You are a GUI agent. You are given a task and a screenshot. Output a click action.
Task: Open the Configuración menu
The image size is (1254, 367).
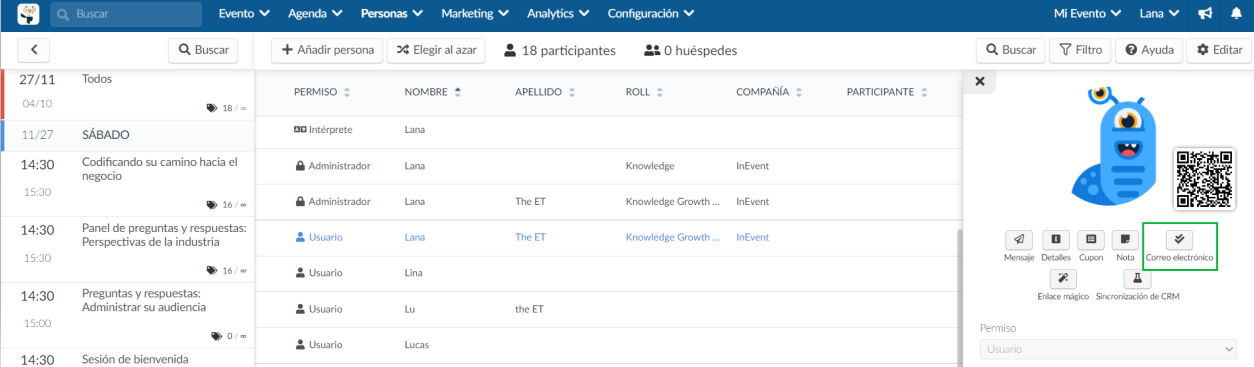pyautogui.click(x=651, y=14)
